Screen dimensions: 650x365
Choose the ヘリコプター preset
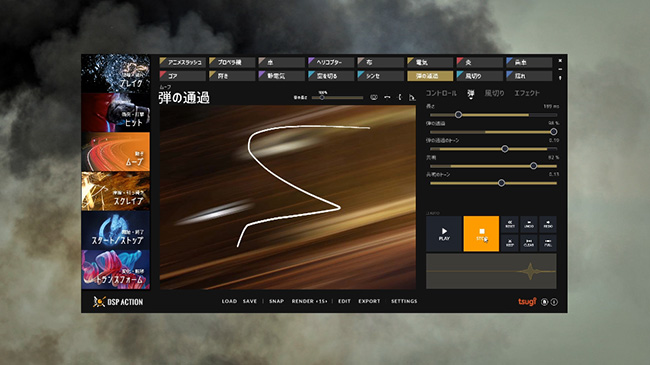[x=331, y=63]
